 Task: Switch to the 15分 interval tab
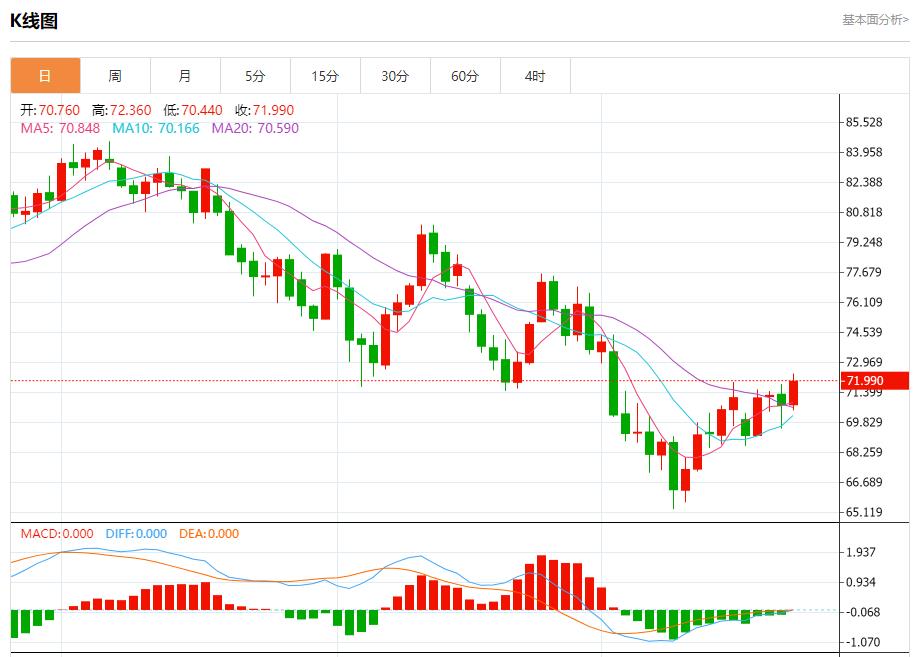pos(325,76)
